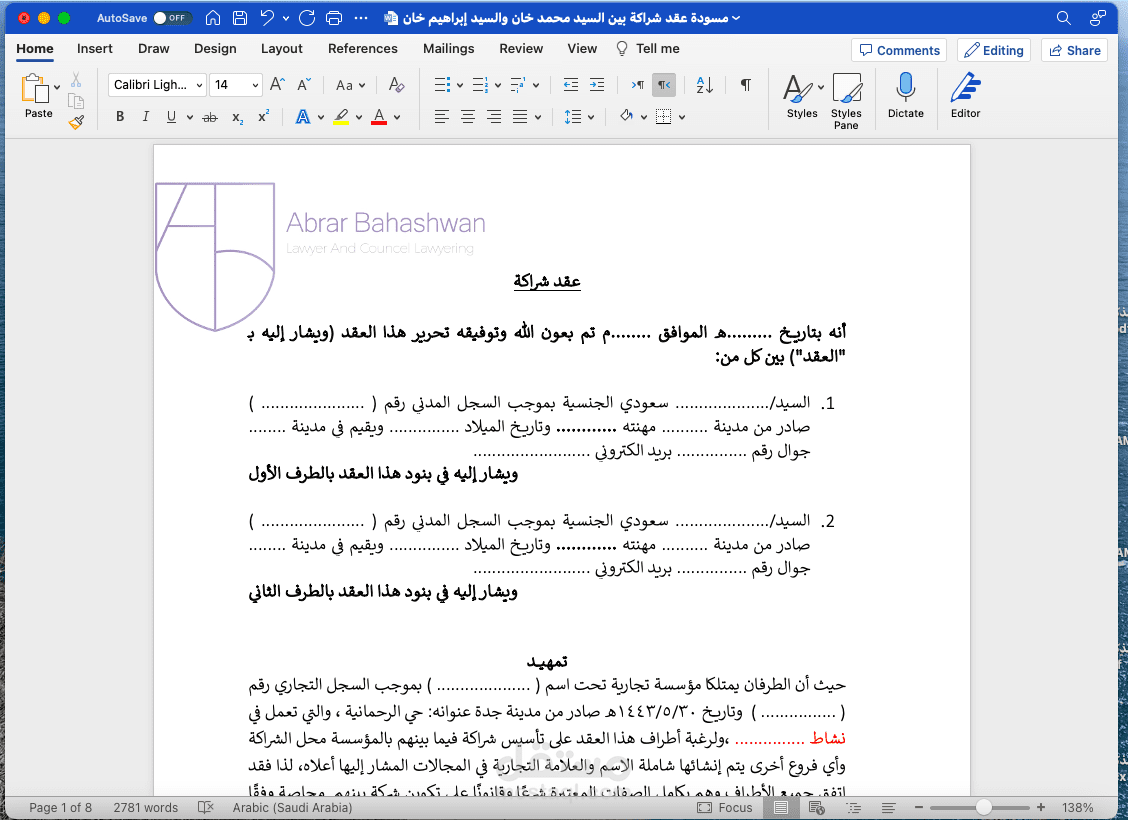Open undo history dropdown arrow

tap(286, 18)
